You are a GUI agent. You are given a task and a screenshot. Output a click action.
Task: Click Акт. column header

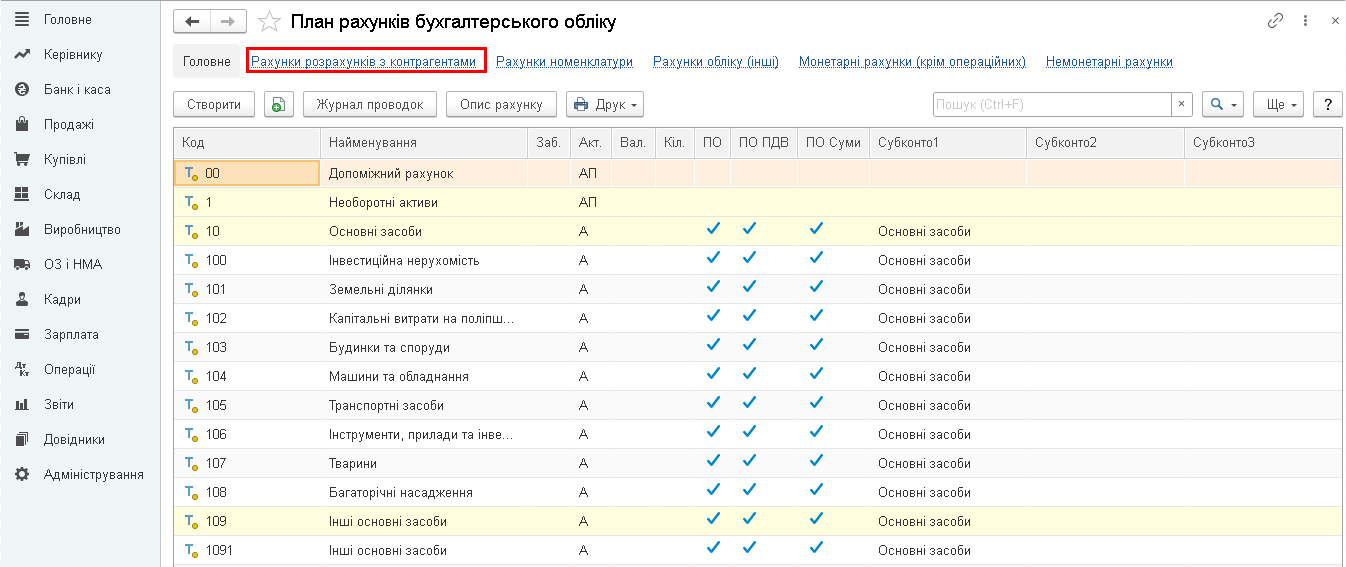[591, 143]
